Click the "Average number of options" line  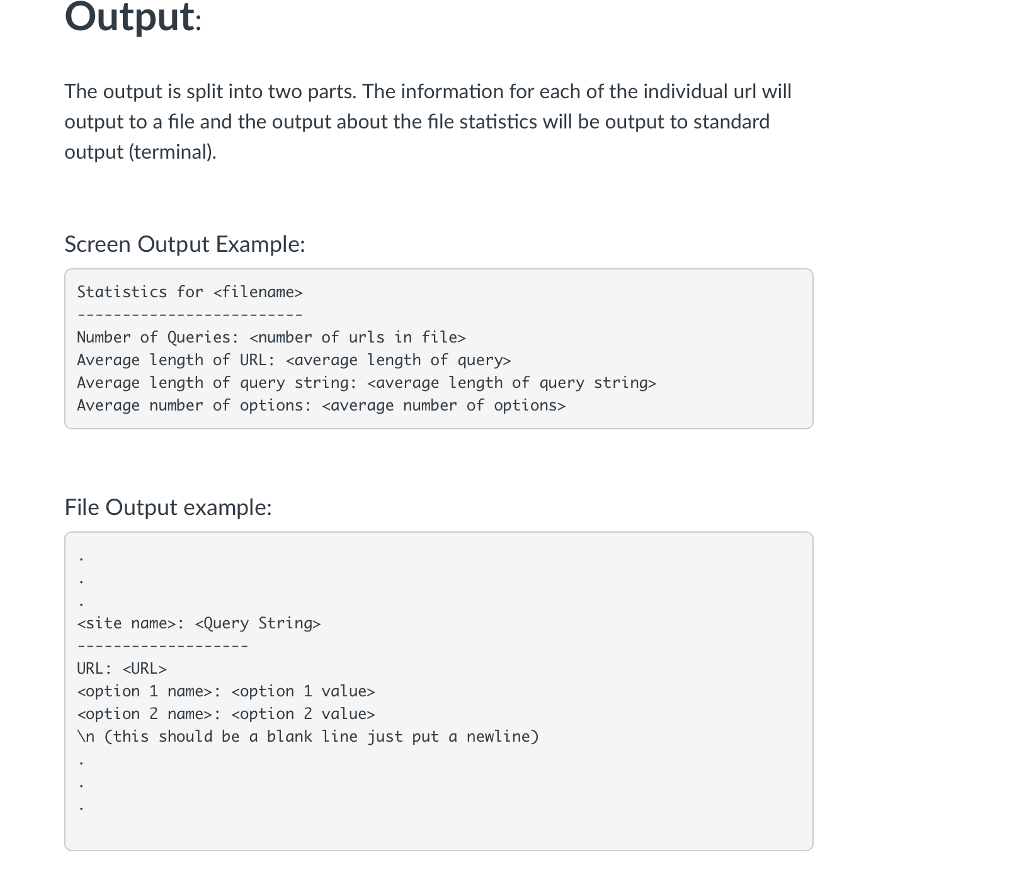tap(321, 406)
